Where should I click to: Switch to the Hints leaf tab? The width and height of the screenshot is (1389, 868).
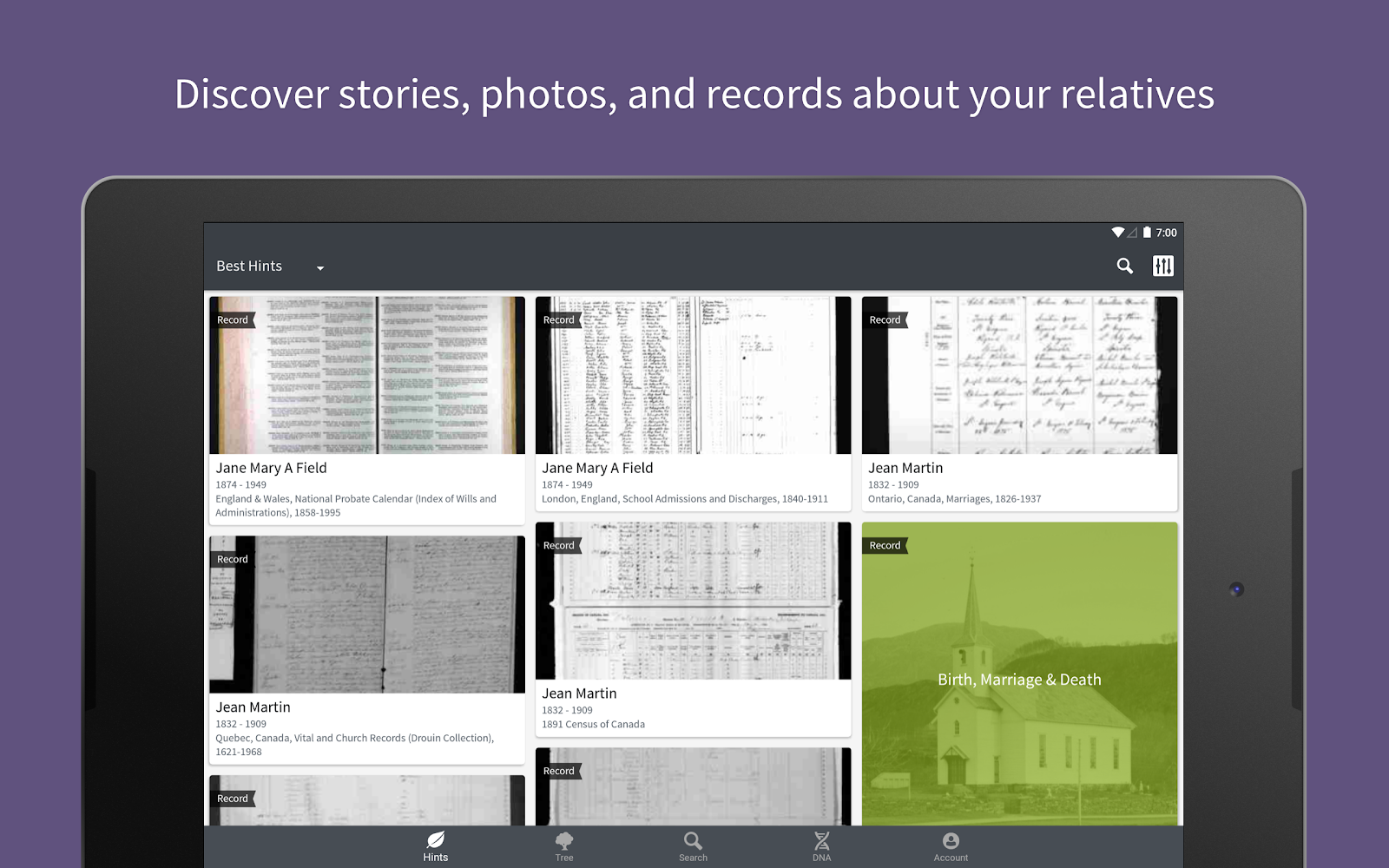436,846
